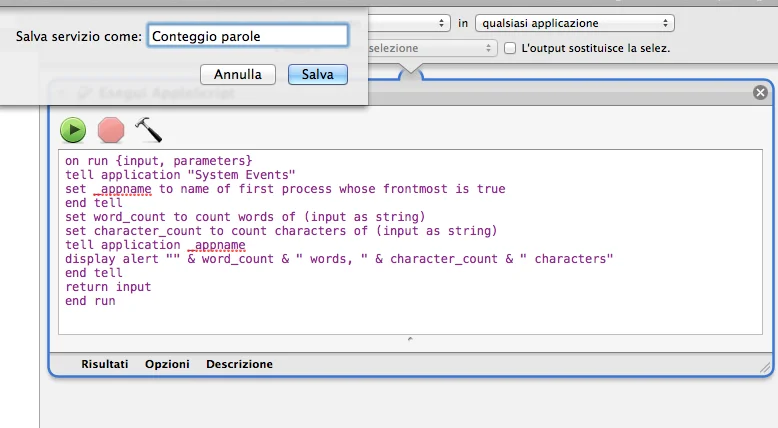Click the resize grip in the action's corner
The height and width of the screenshot is (428, 778).
(x=763, y=368)
